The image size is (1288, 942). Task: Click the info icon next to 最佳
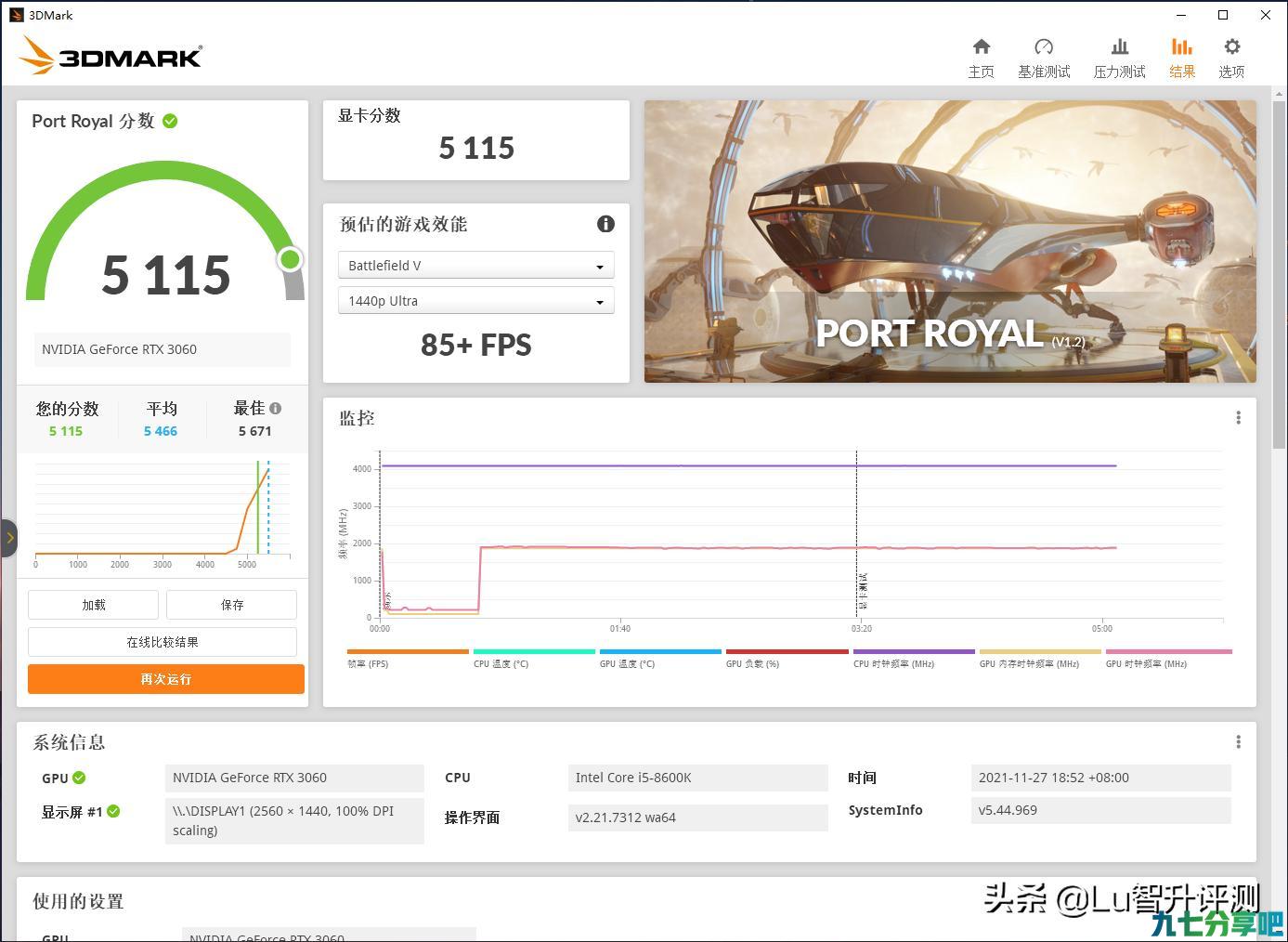coord(275,408)
